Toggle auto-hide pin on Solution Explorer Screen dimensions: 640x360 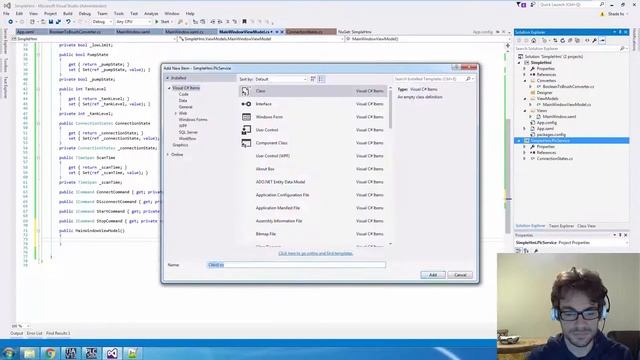pyautogui.click(x=620, y=32)
